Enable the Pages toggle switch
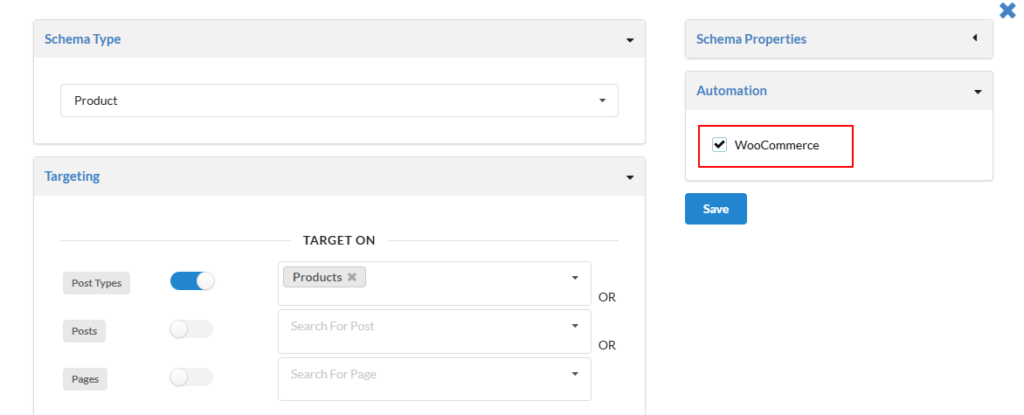 191,377
